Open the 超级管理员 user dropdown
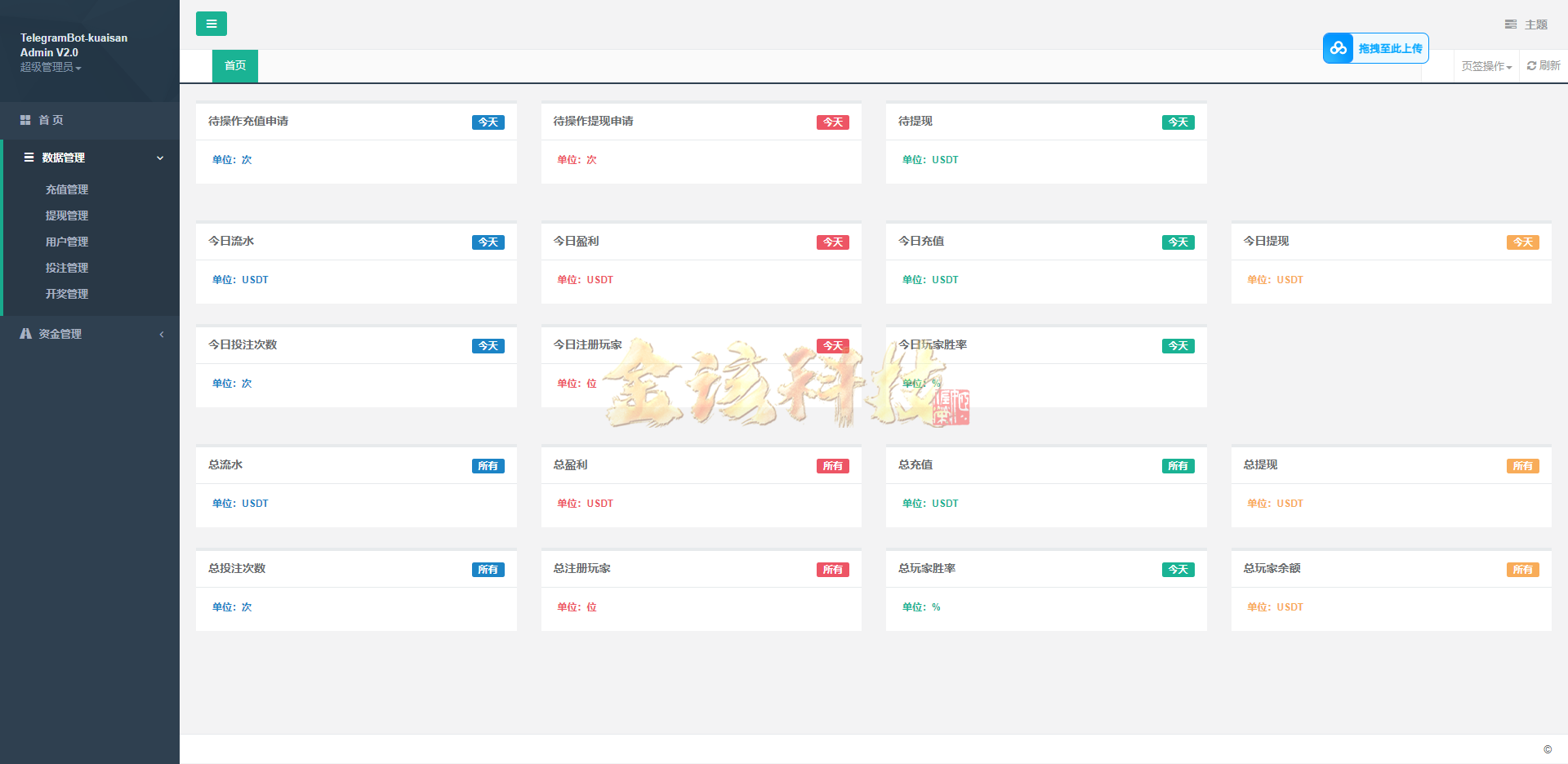This screenshot has height=764, width=1568. (x=50, y=67)
